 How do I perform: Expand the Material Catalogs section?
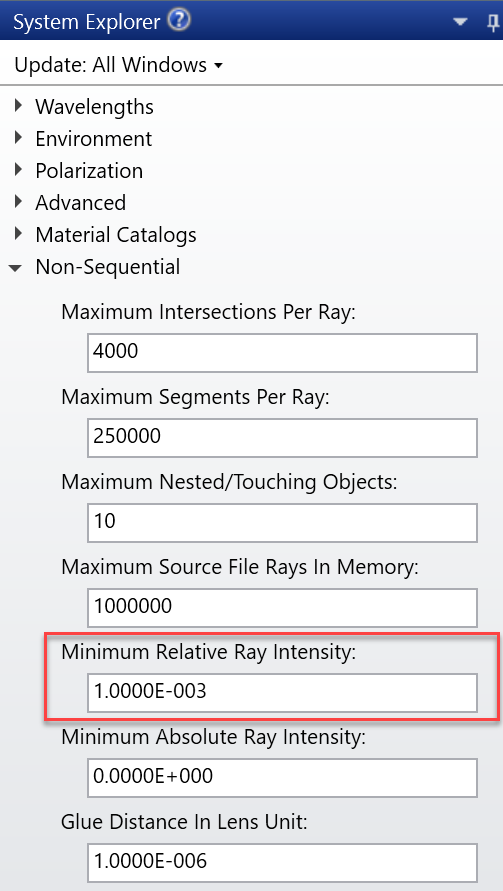pyautogui.click(x=19, y=234)
